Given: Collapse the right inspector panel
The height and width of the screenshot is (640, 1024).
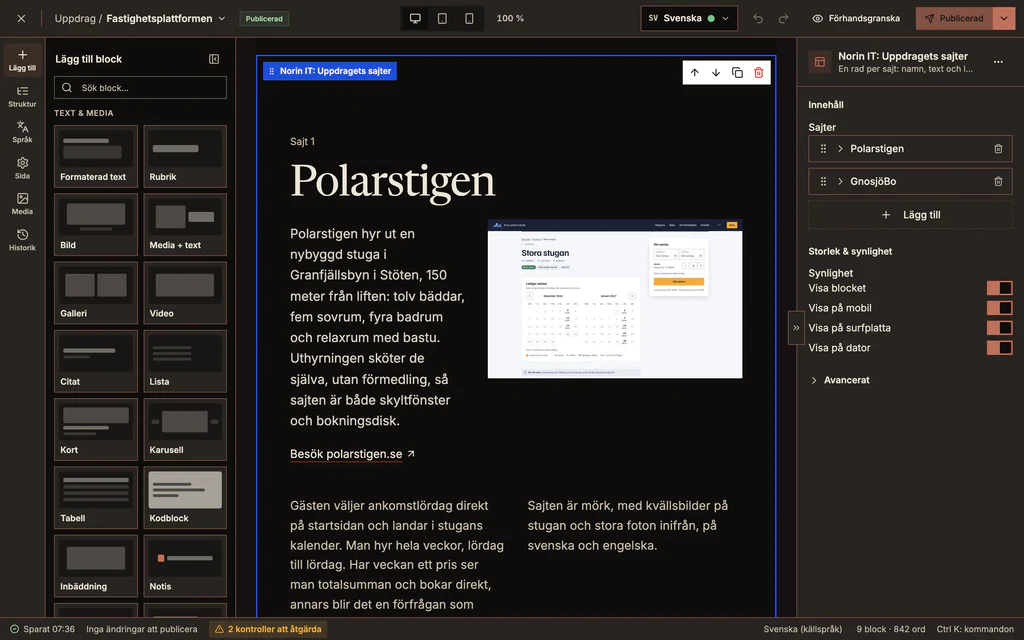Looking at the screenshot, I should click(x=796, y=328).
